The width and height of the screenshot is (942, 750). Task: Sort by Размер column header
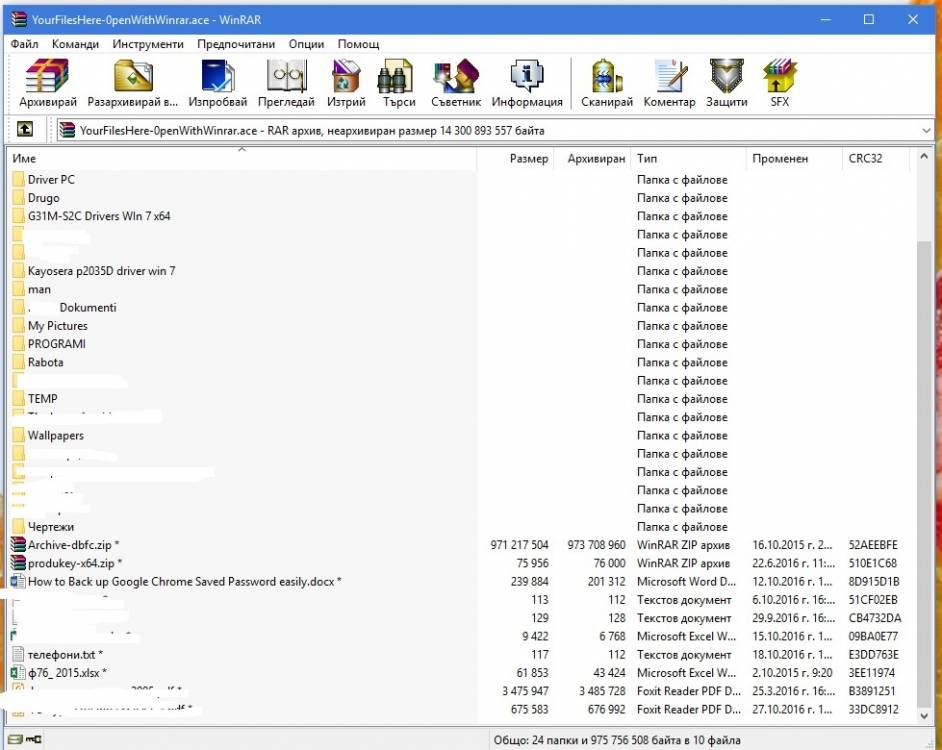tap(514, 159)
